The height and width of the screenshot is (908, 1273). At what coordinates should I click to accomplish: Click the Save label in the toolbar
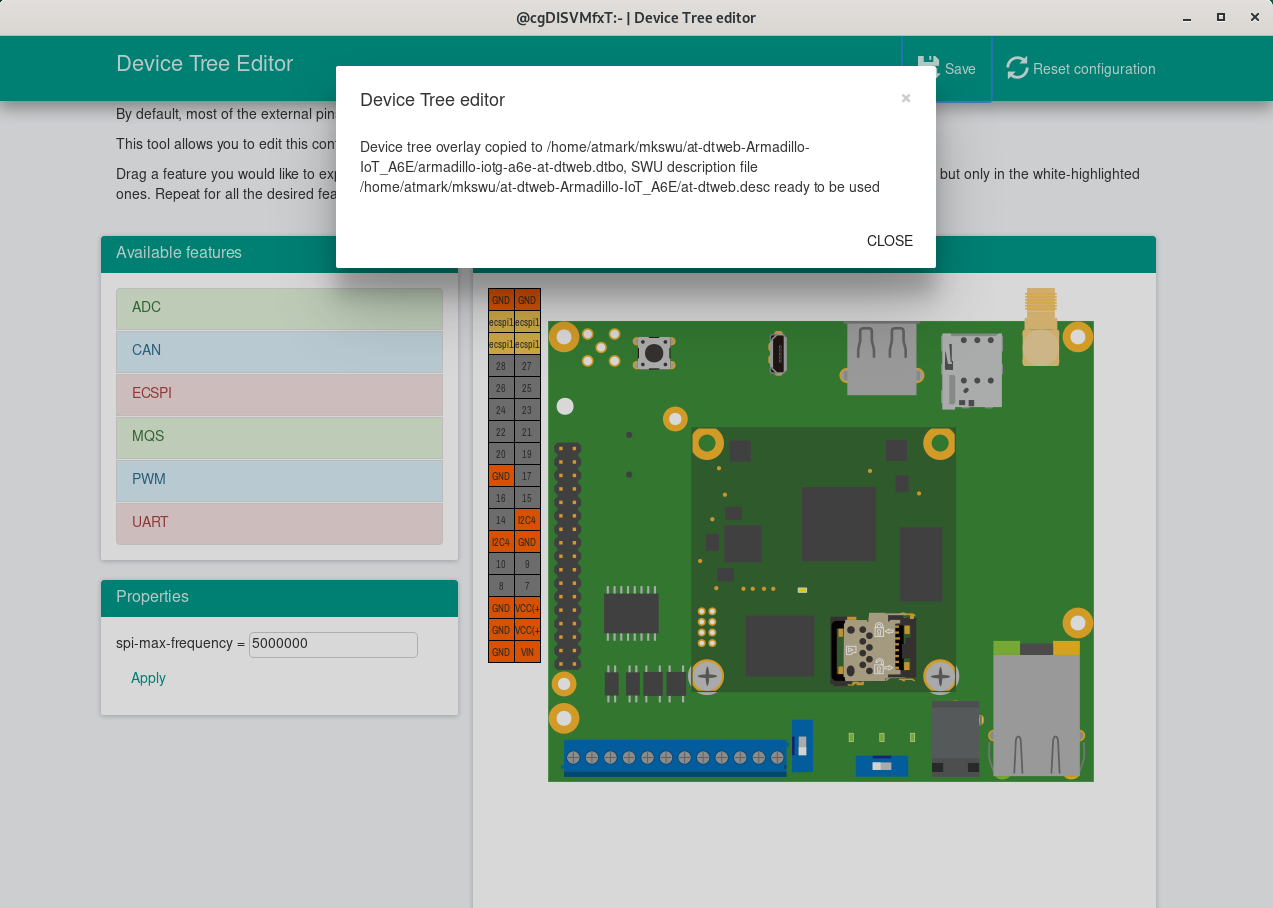pos(959,69)
